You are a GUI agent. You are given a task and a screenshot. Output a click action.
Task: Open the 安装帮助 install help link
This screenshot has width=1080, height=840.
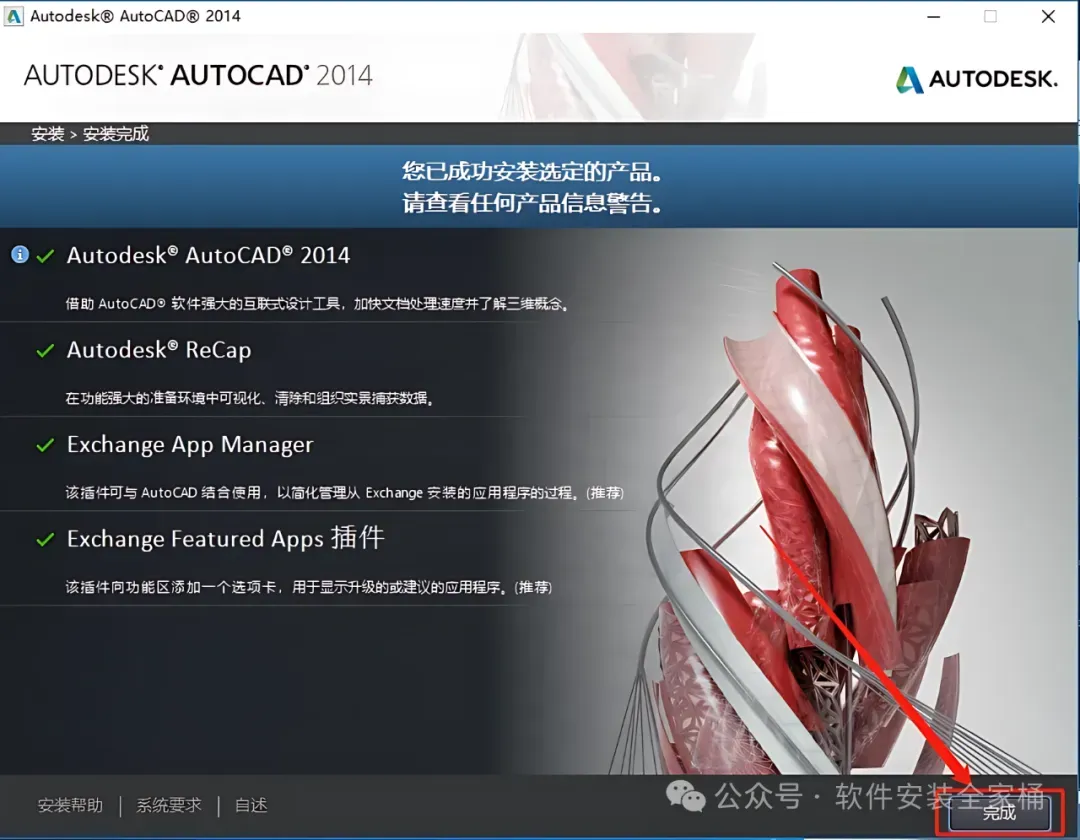tap(70, 805)
